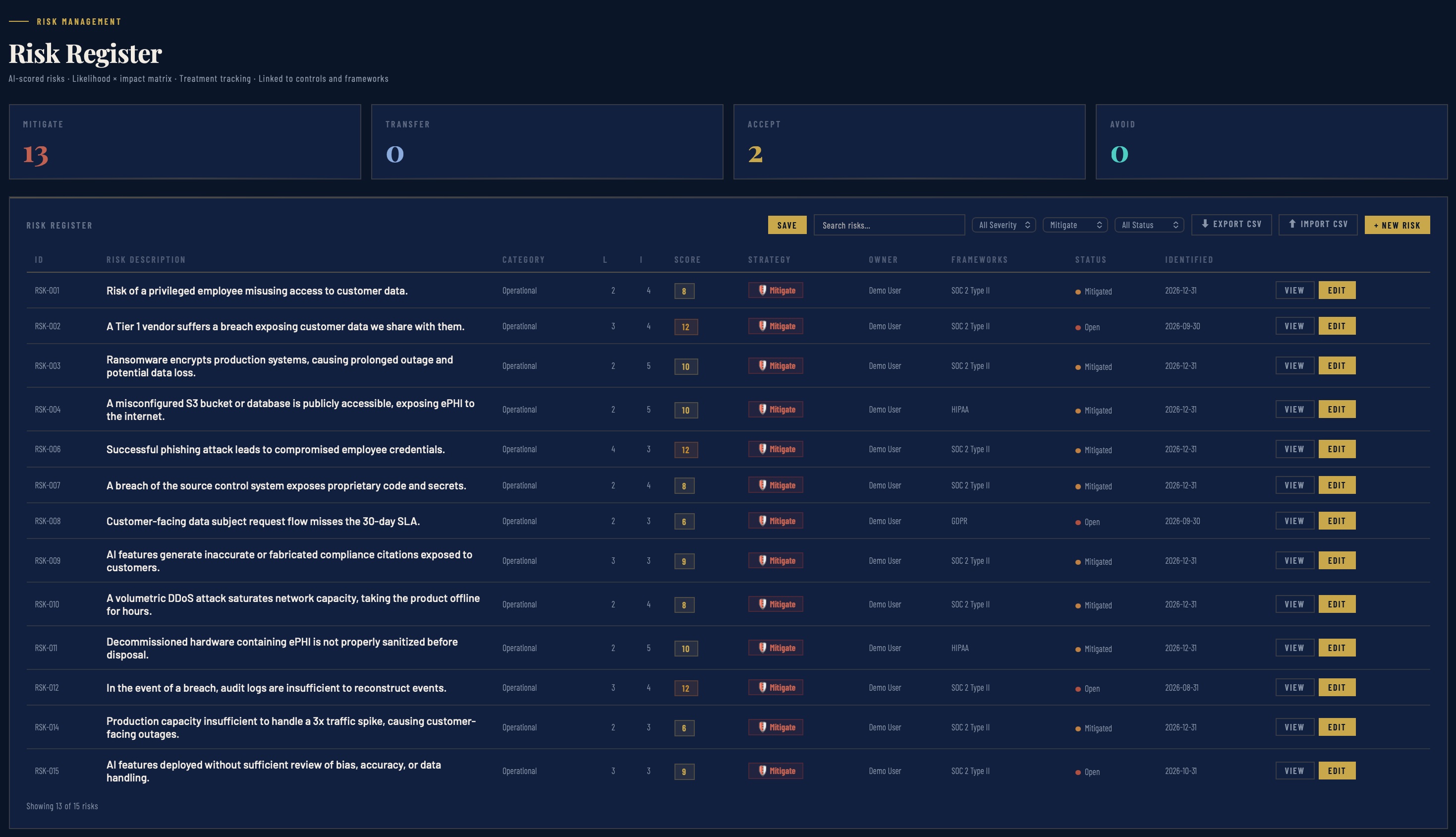This screenshot has height=837, width=1456.
Task: Click the RSK-014 ID cell
Action: click(x=48, y=727)
